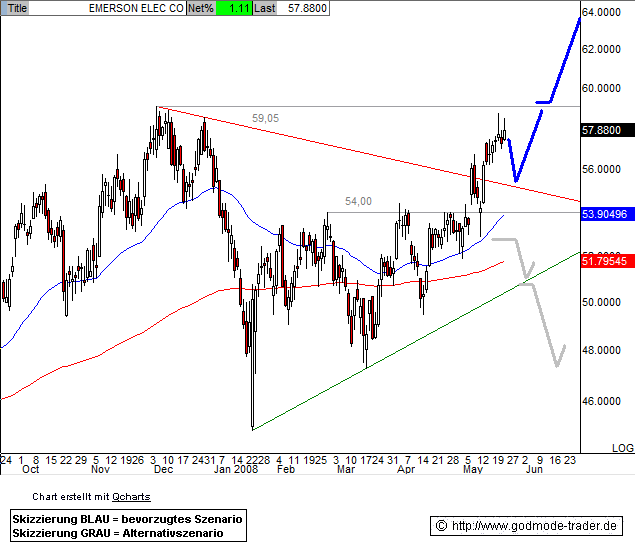
Task: Click the Skizzierung GRAU legend line
Action: point(118,533)
